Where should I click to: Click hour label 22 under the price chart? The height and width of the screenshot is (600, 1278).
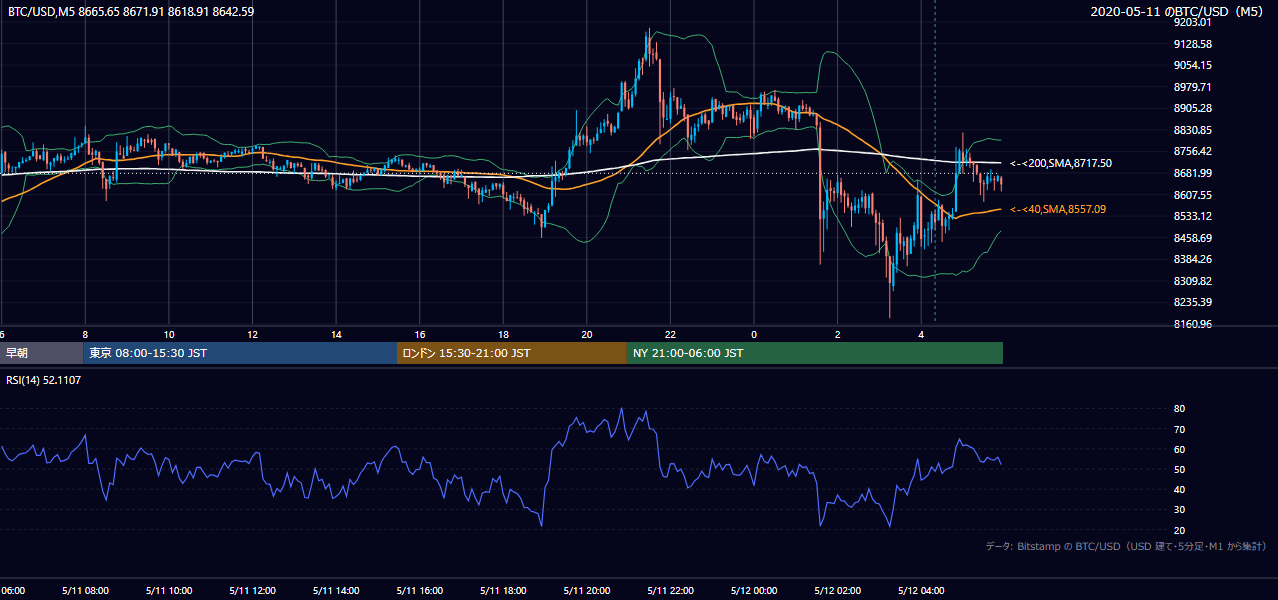click(671, 334)
